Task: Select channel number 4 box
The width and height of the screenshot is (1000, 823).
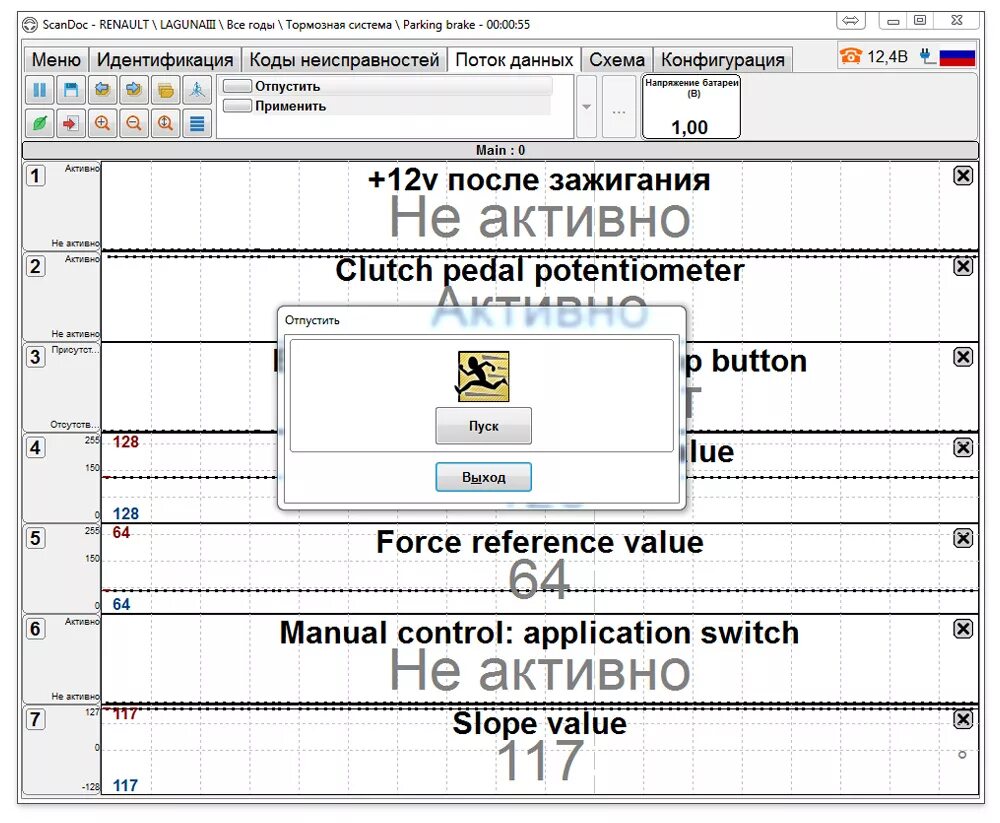Action: click(x=36, y=447)
